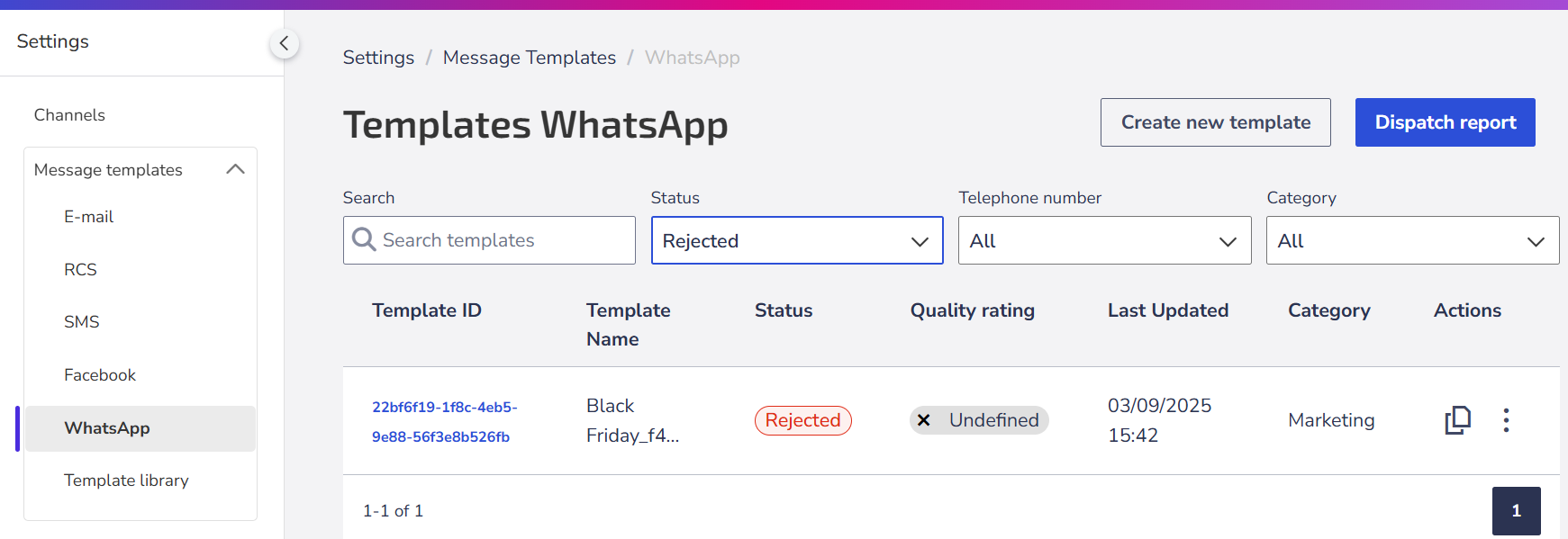
Task: Open the Category filter dropdown
Action: [1412, 240]
